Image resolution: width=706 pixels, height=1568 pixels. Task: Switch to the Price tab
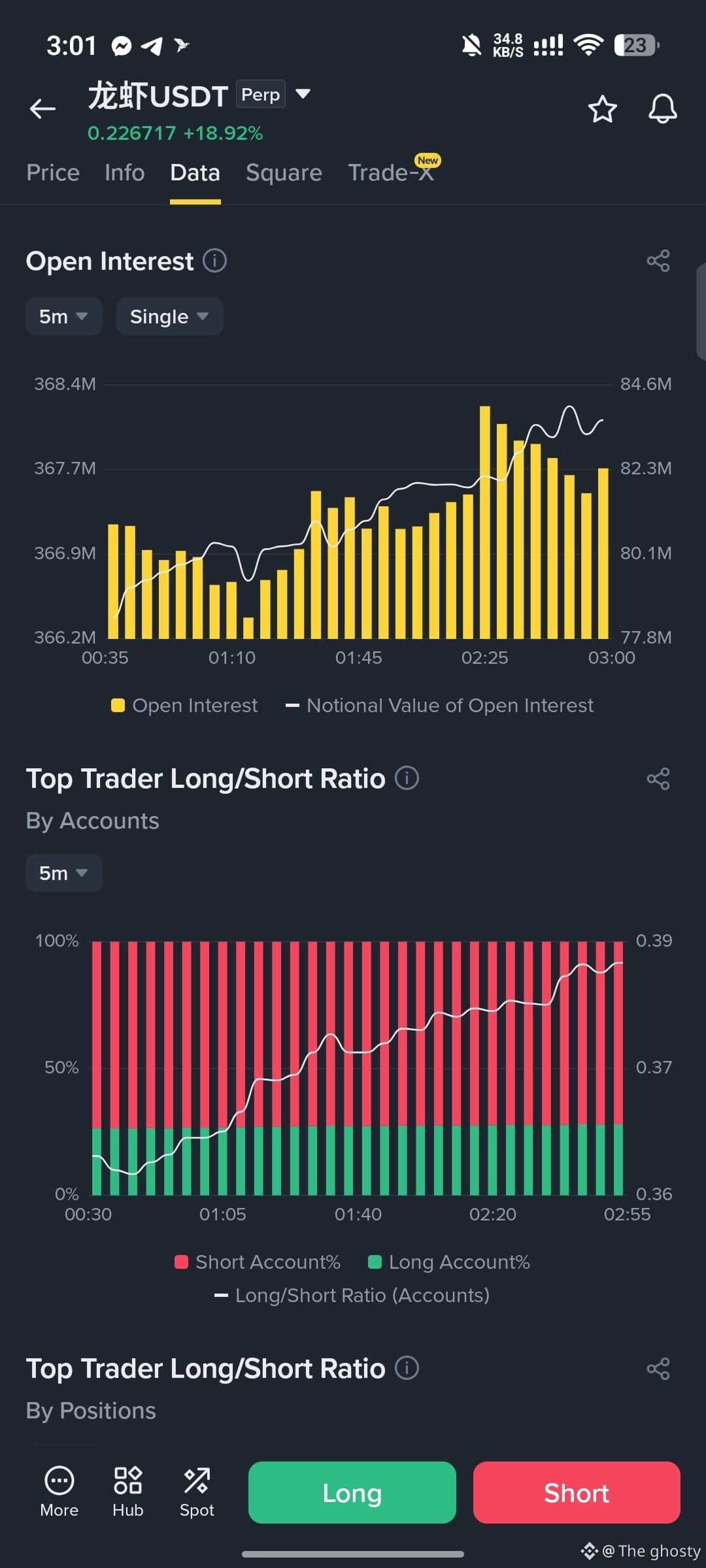pyautogui.click(x=53, y=172)
